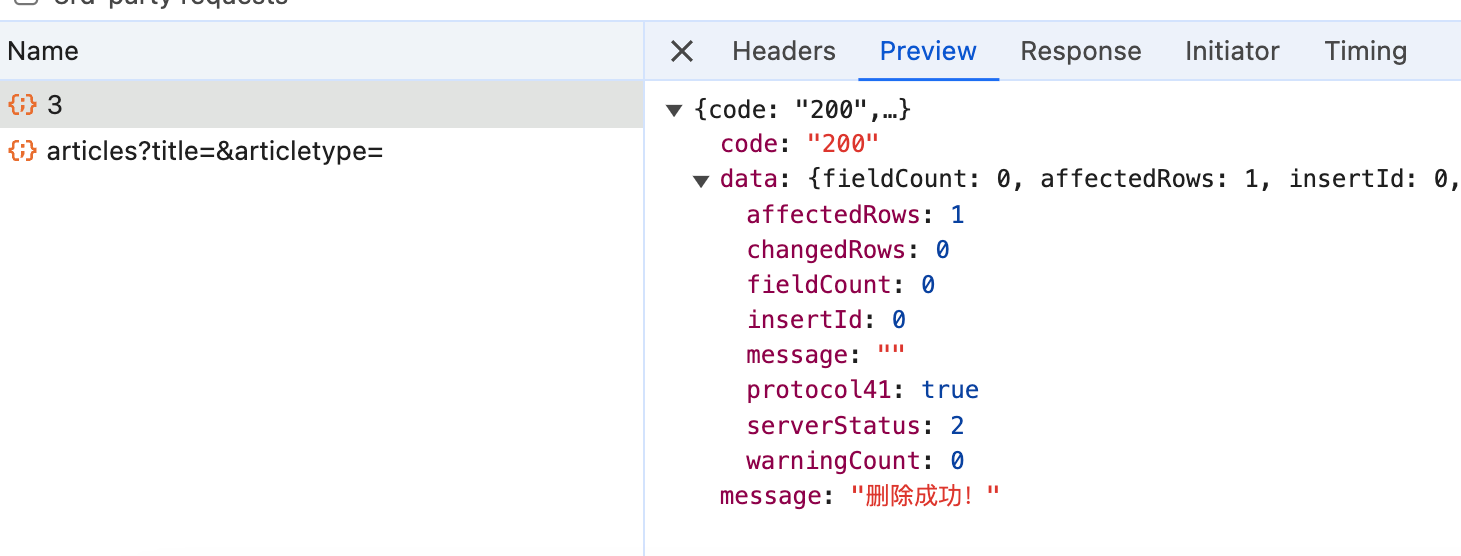Click the changedRows property name

825,250
